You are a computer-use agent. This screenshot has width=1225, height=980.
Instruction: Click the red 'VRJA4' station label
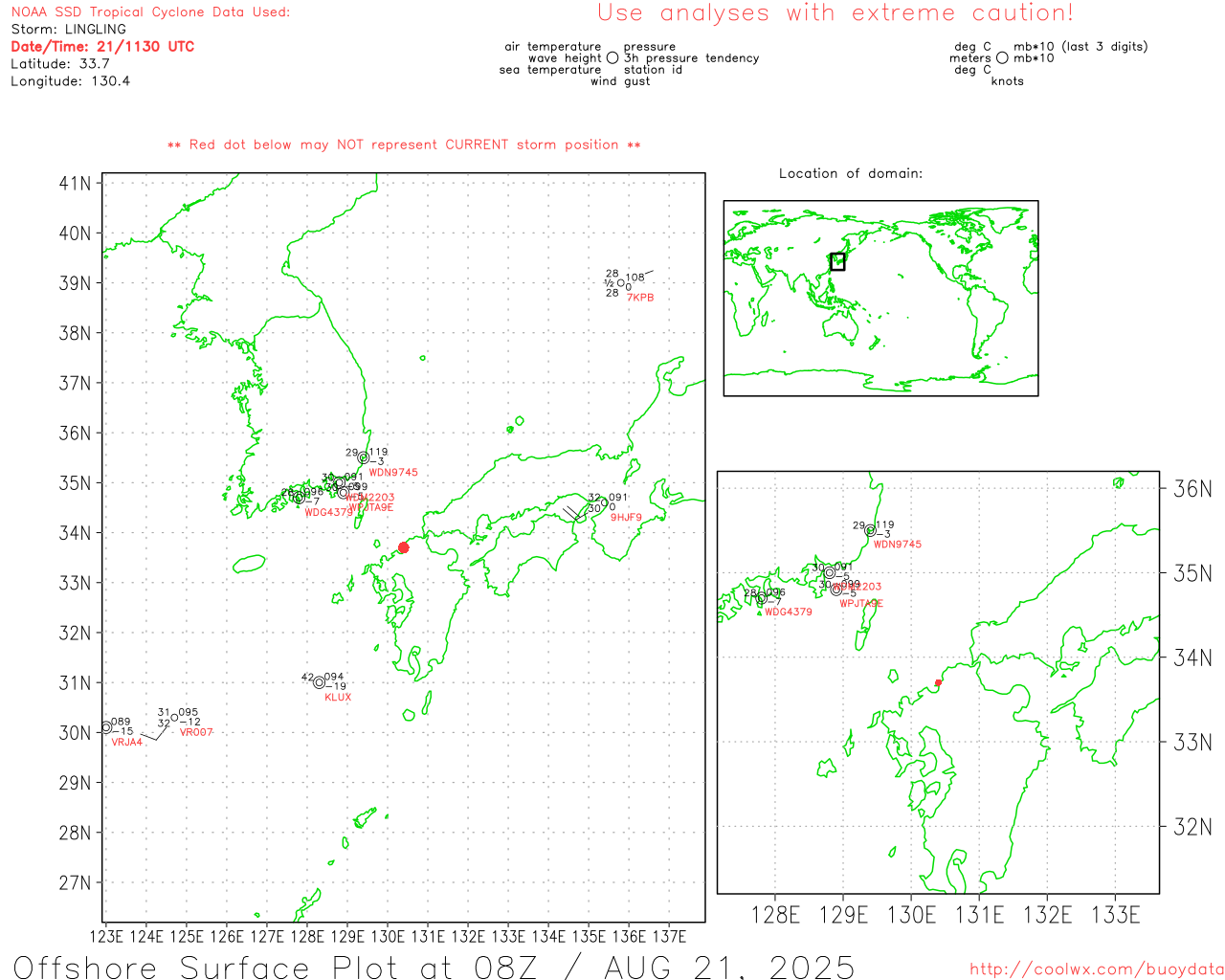coord(127,743)
